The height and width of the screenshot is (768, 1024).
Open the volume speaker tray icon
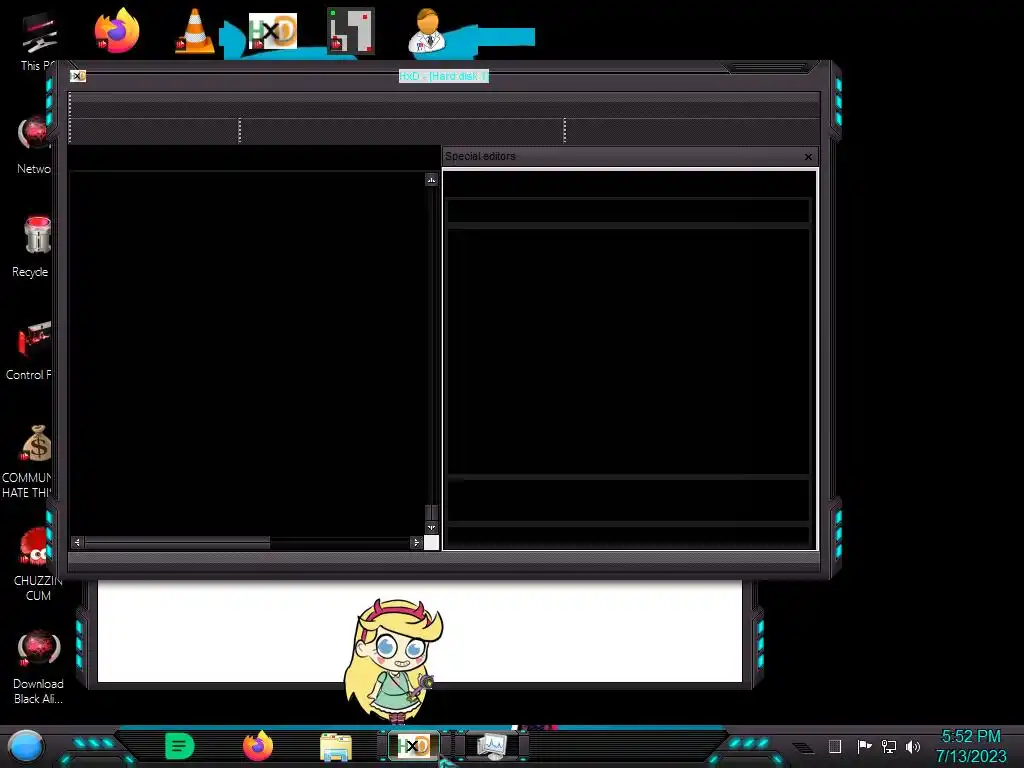913,746
